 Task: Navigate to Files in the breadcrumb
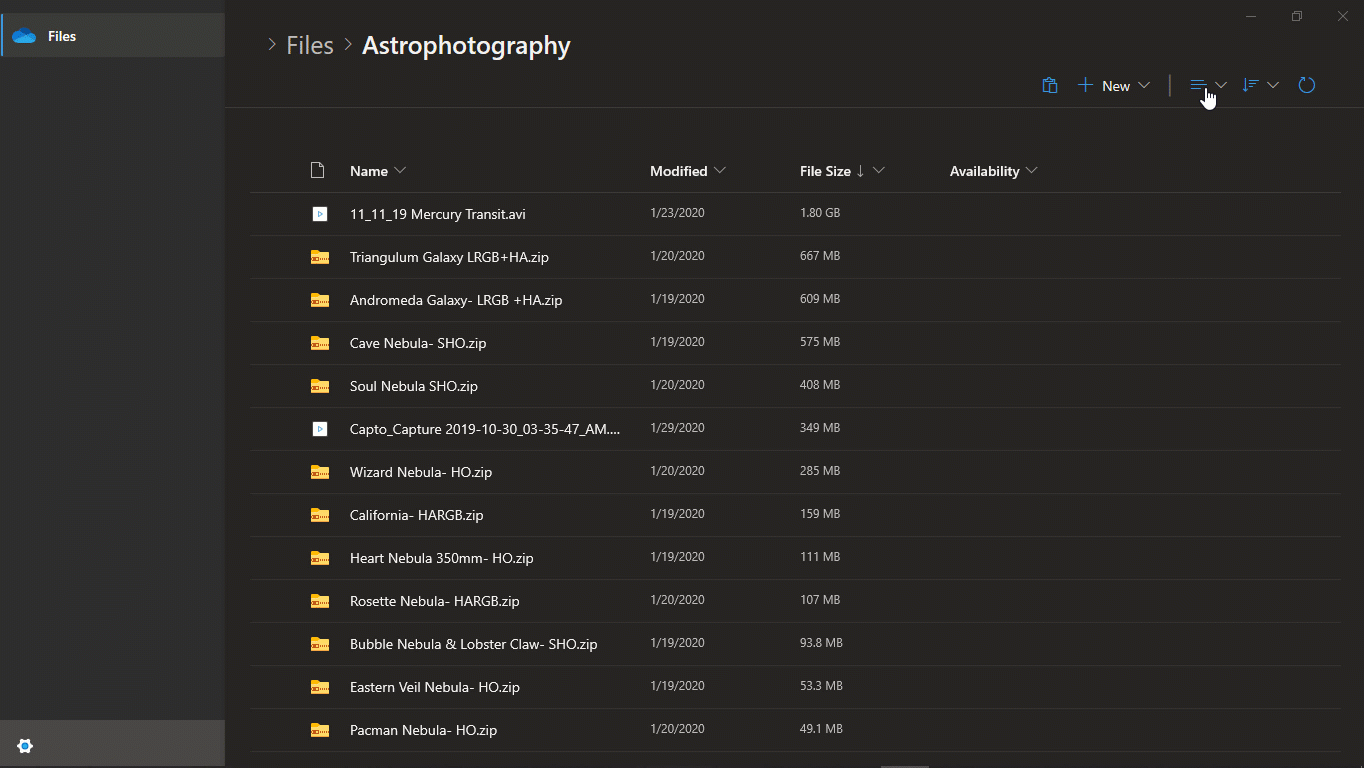tap(310, 46)
